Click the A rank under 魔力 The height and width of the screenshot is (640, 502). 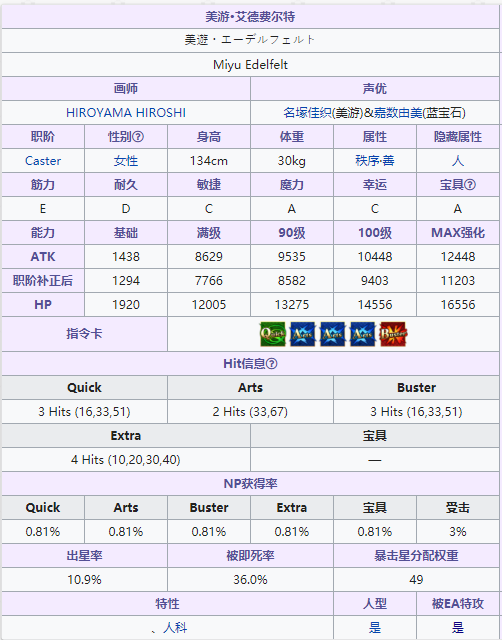pos(291,209)
